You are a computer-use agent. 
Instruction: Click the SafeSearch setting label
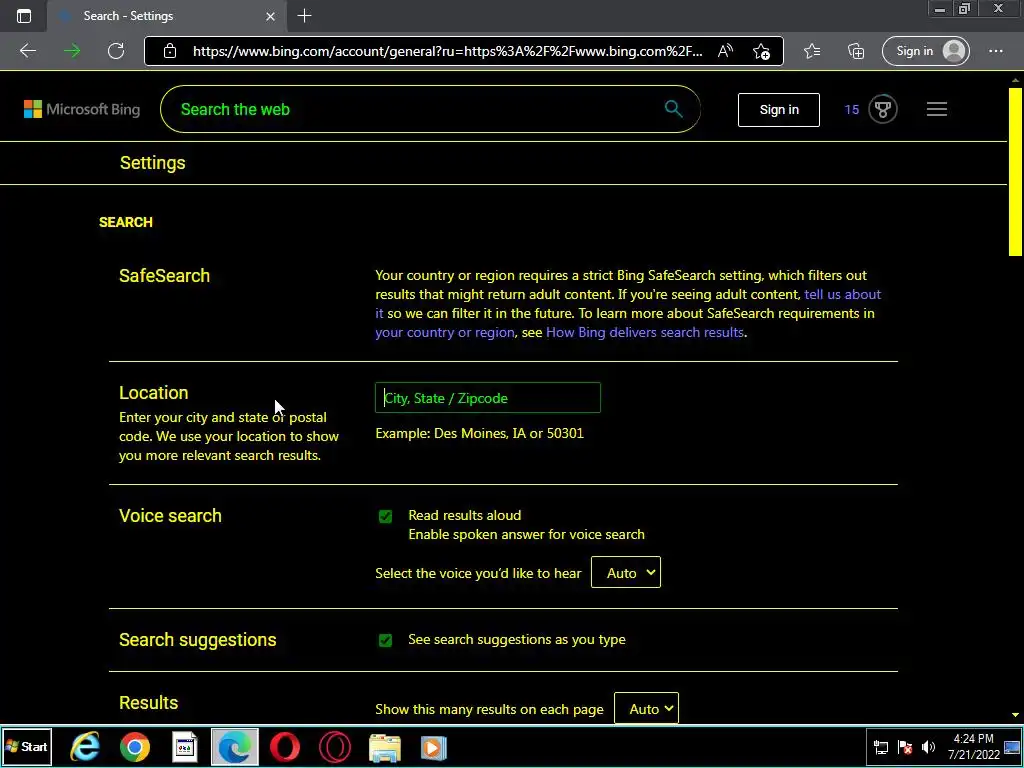[x=165, y=276]
